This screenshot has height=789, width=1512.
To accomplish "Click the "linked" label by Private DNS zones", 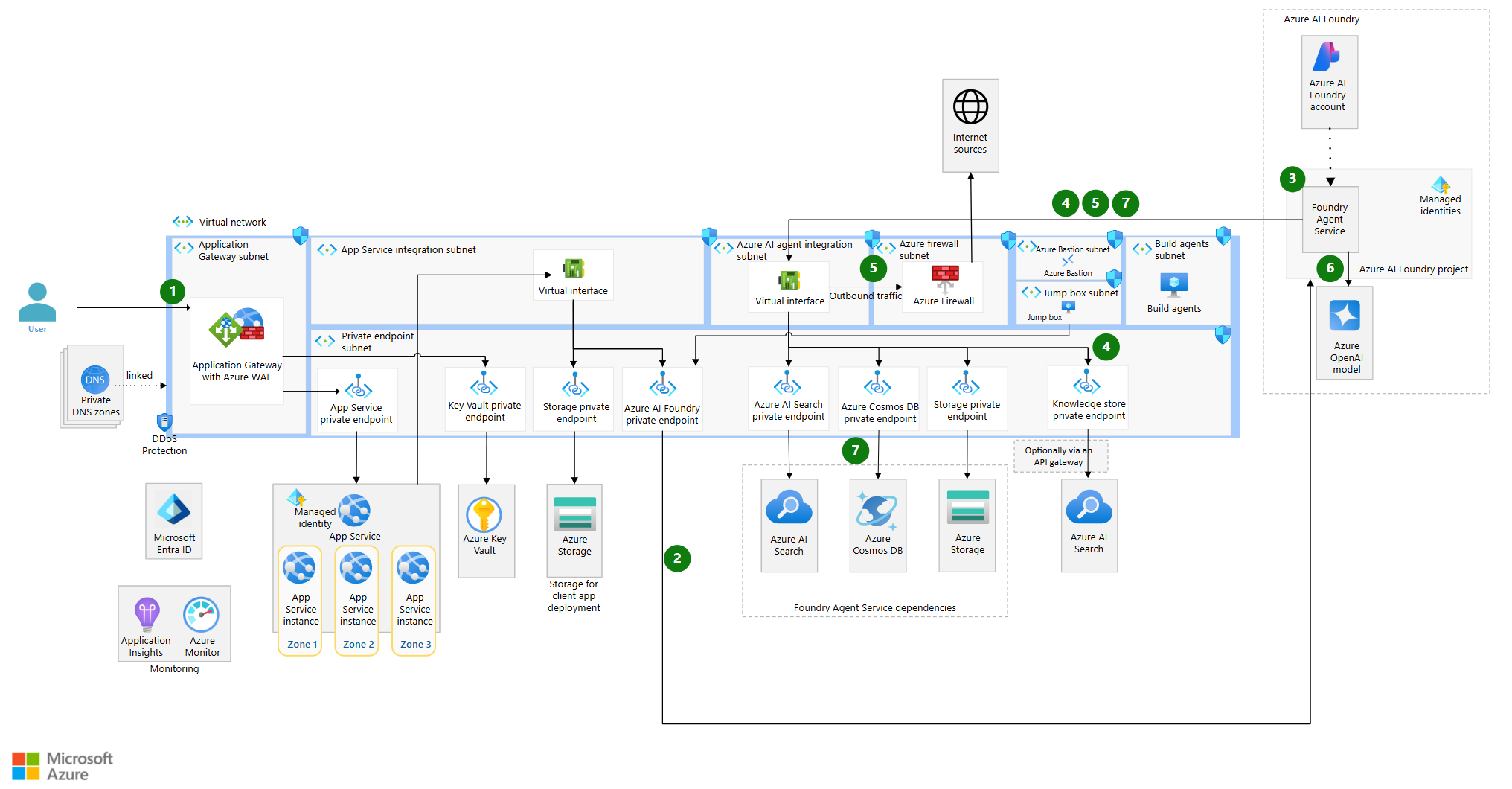I will pos(139,376).
